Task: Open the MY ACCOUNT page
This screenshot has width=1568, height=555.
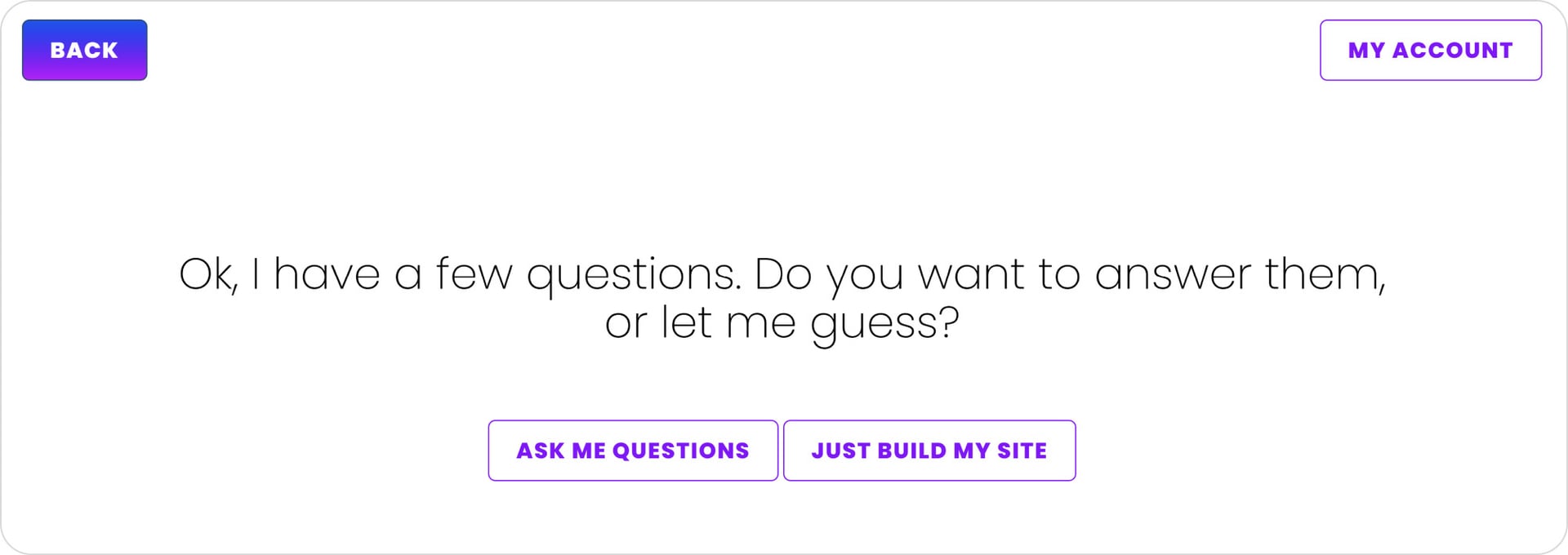Action: [x=1430, y=50]
